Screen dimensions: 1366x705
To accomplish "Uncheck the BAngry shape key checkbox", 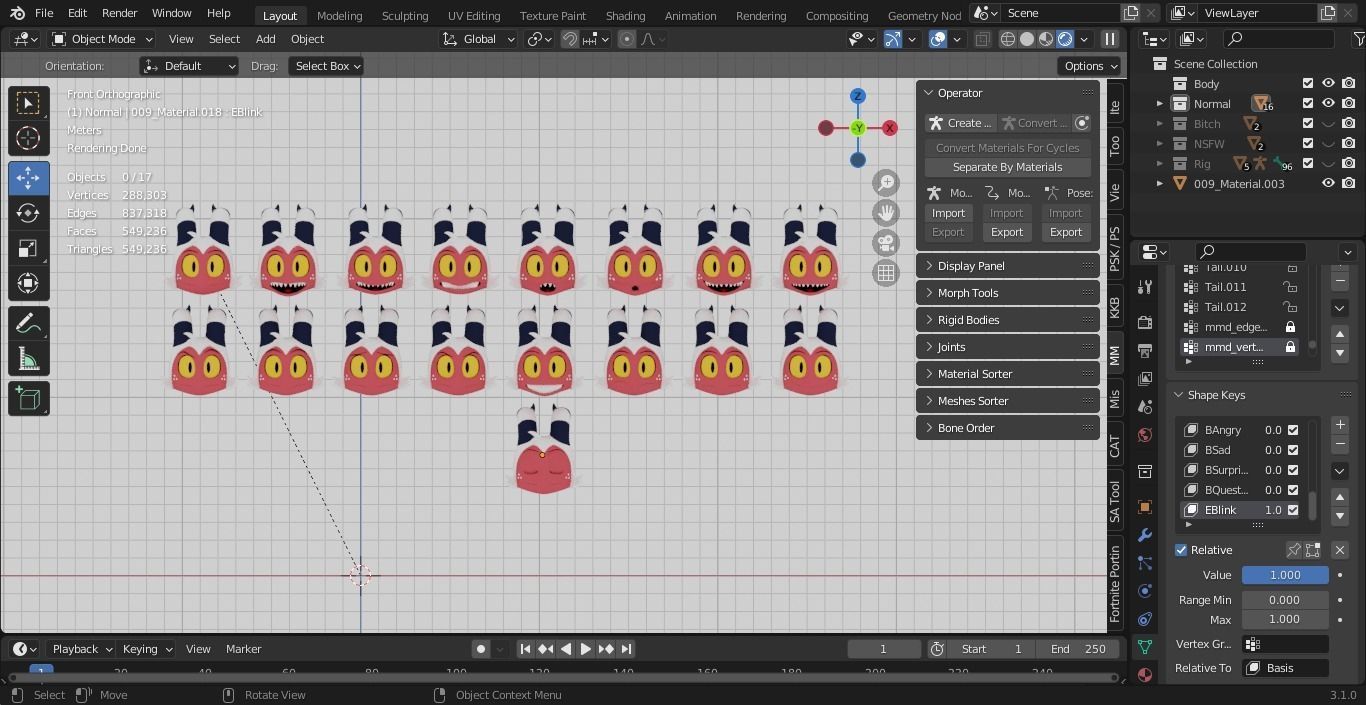I will (x=1293, y=430).
